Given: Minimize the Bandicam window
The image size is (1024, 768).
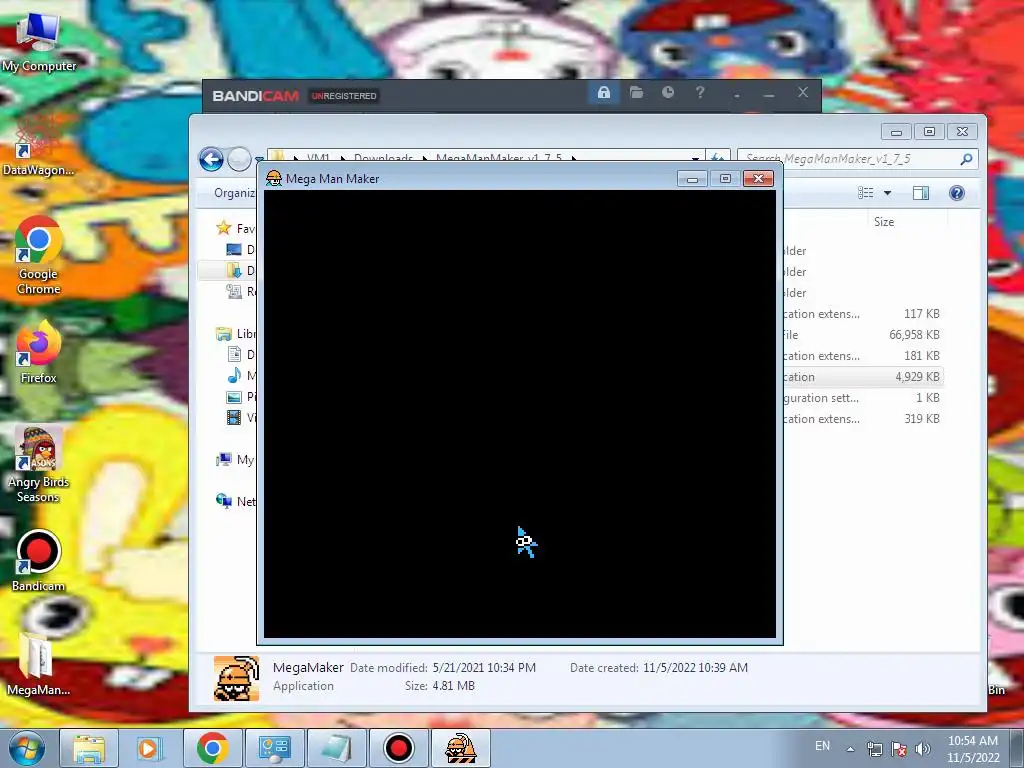Looking at the screenshot, I should pyautogui.click(x=769, y=93).
